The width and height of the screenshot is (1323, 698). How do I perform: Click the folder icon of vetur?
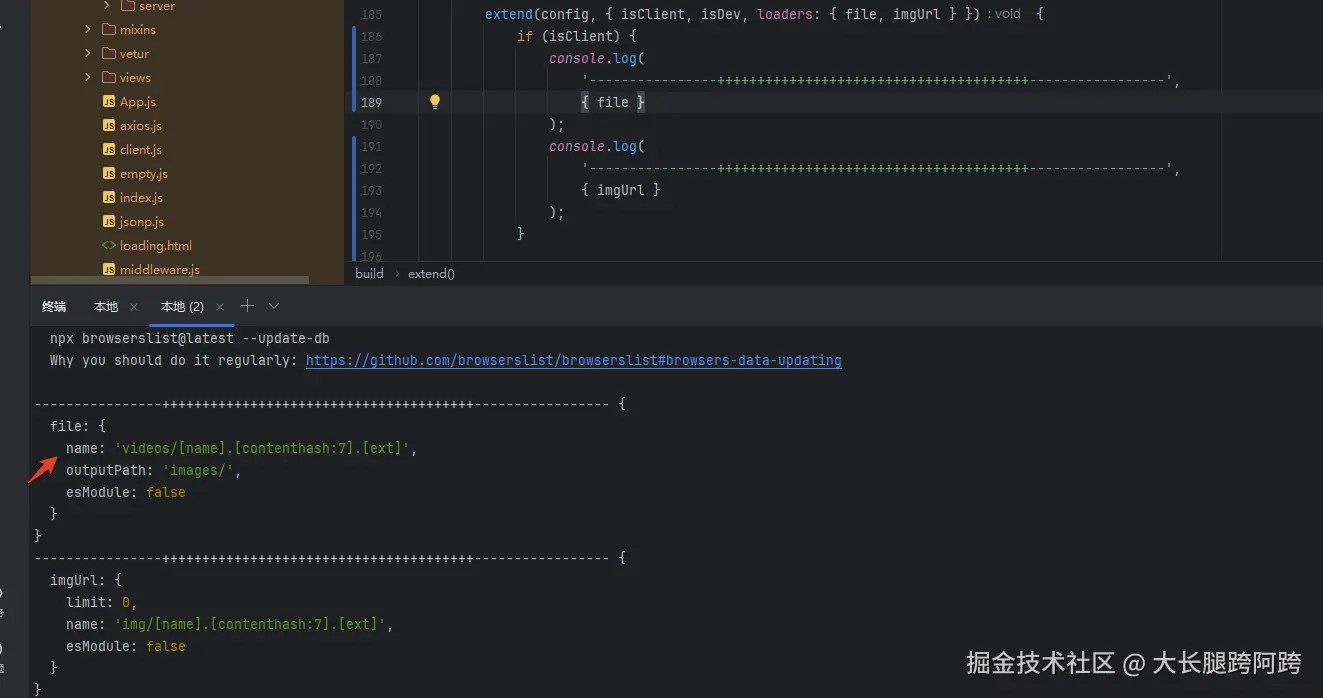coord(109,54)
